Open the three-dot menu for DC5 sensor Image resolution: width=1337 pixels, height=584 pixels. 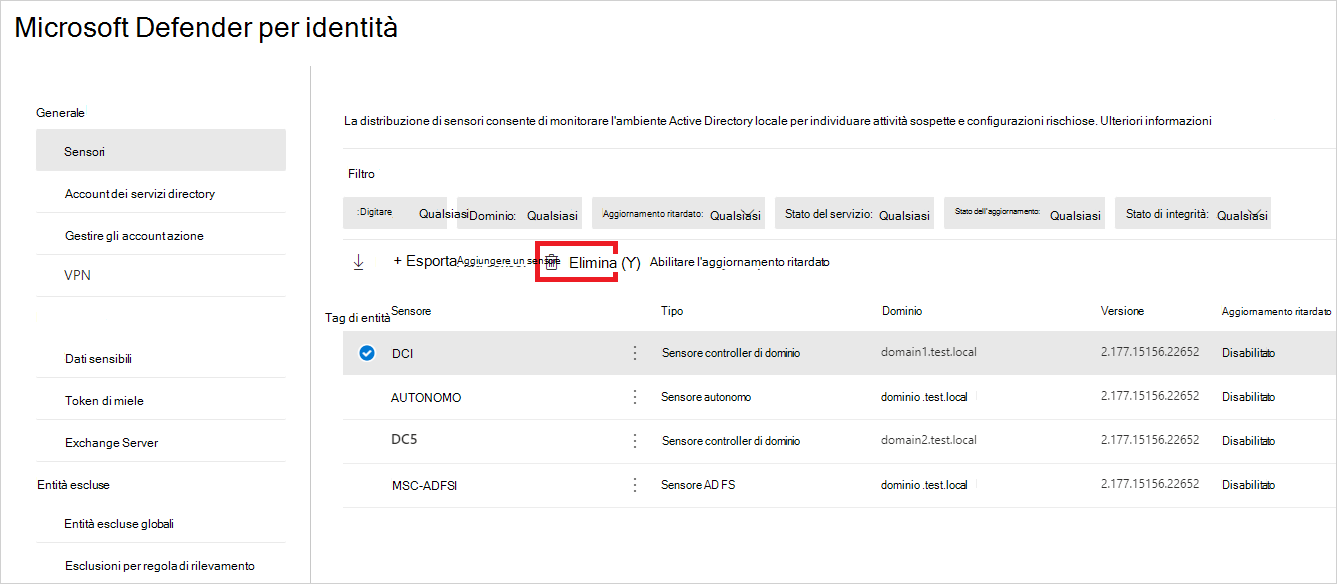click(x=634, y=440)
